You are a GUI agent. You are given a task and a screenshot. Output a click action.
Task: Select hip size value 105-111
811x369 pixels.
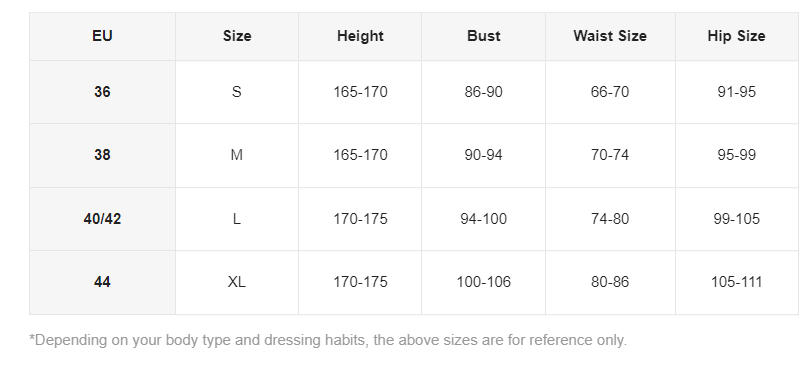pyautogui.click(x=737, y=283)
